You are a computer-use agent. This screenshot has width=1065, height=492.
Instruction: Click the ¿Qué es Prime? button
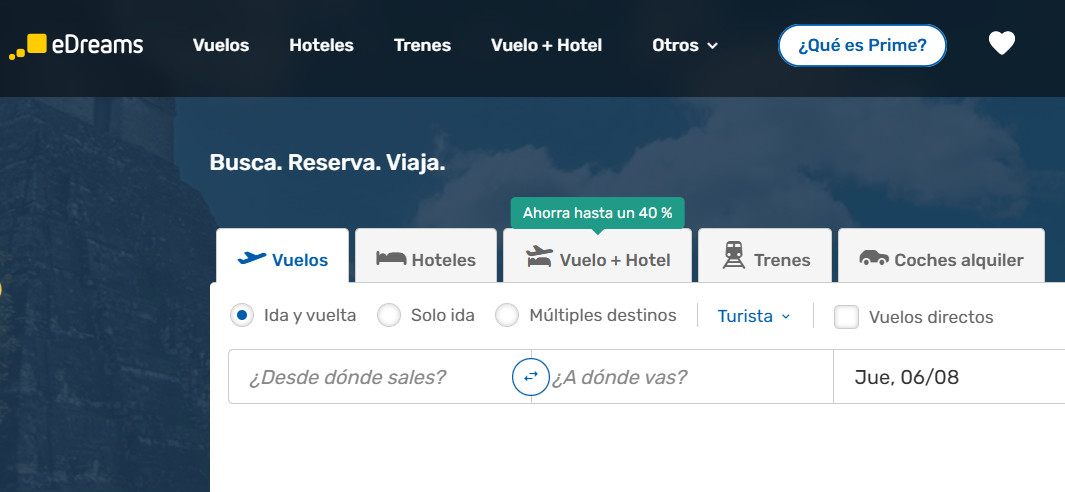pyautogui.click(x=862, y=46)
